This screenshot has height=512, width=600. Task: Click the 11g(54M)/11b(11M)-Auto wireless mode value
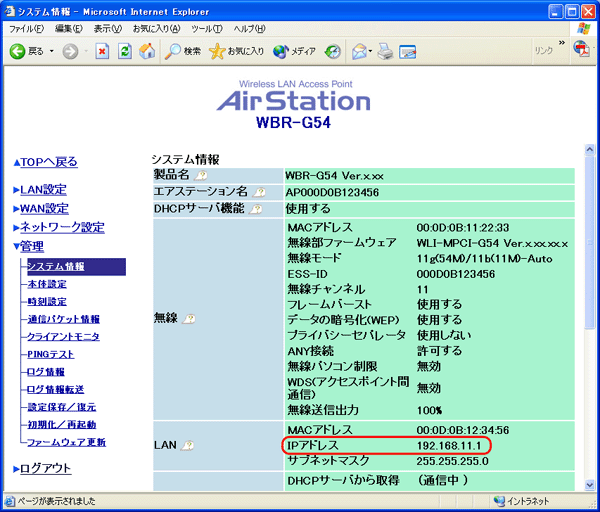484,259
